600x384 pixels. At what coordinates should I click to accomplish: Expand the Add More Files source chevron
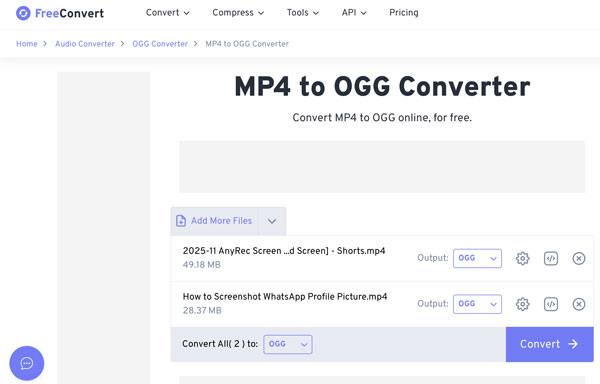click(272, 221)
